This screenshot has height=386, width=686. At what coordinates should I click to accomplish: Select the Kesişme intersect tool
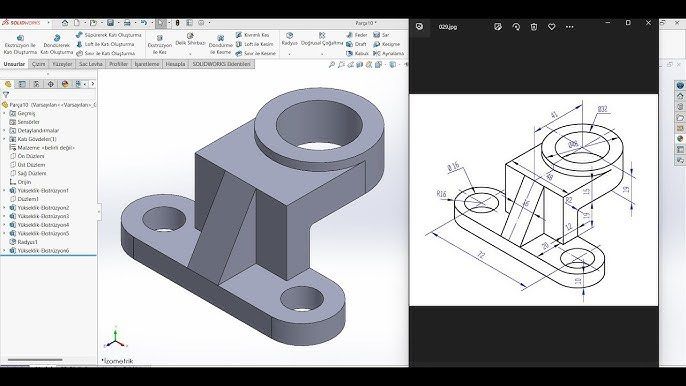click(x=386, y=44)
